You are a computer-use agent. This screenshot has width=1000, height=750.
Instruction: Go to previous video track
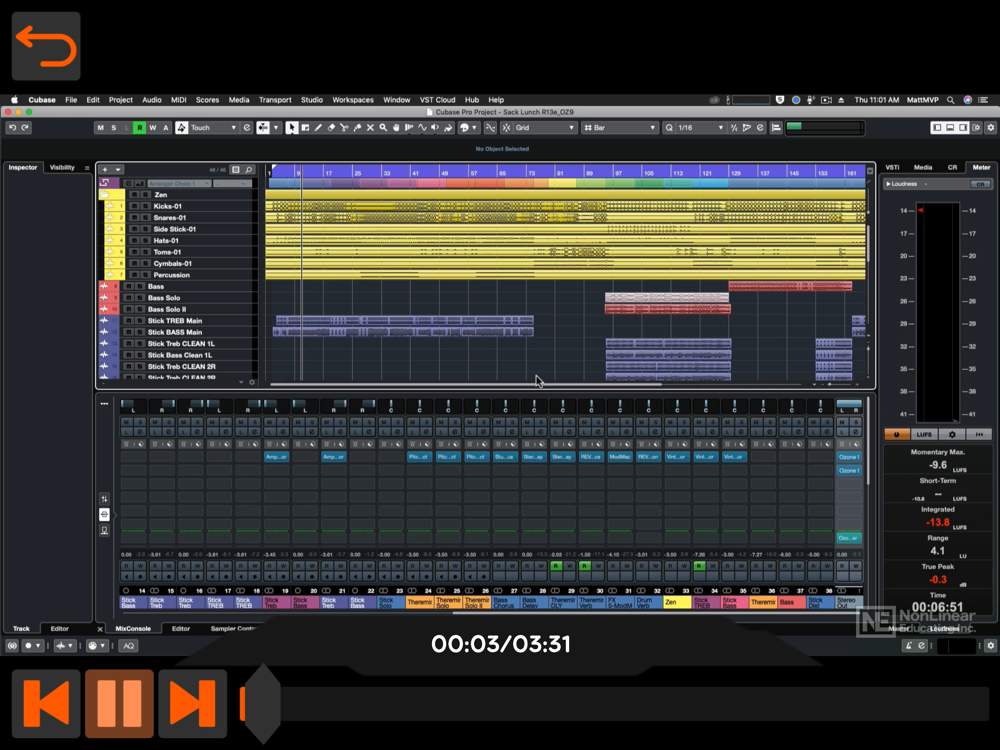coord(46,703)
